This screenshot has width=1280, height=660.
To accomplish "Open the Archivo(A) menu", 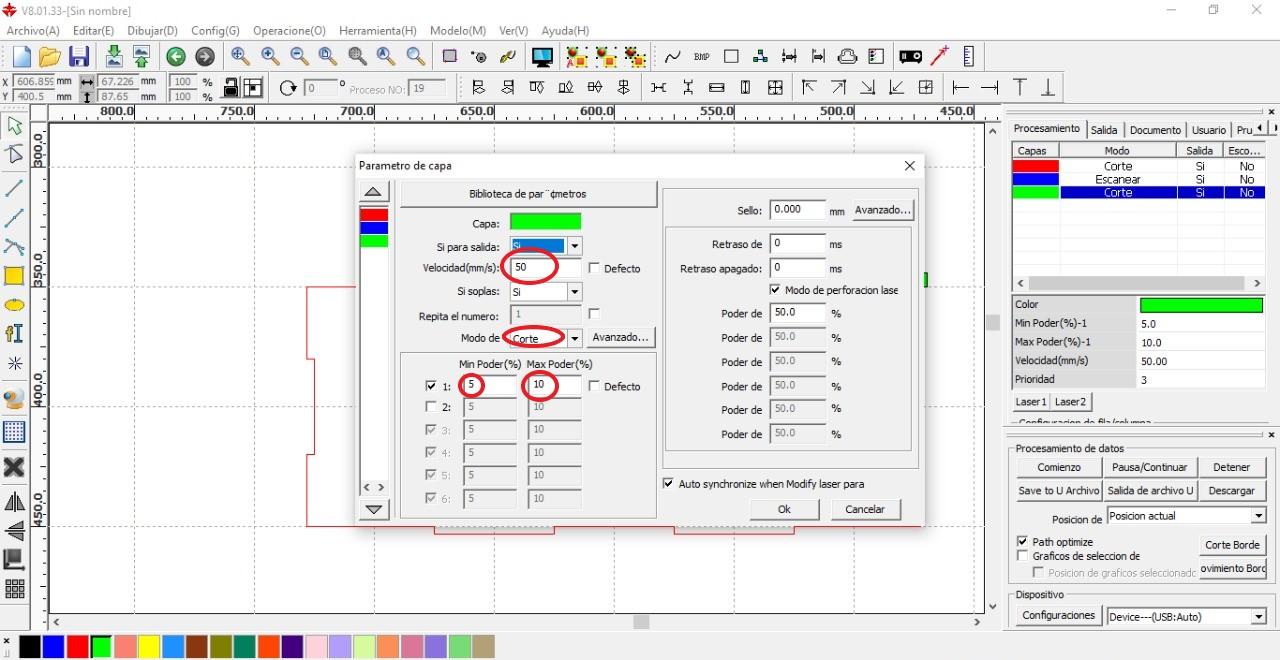I will coord(33,31).
